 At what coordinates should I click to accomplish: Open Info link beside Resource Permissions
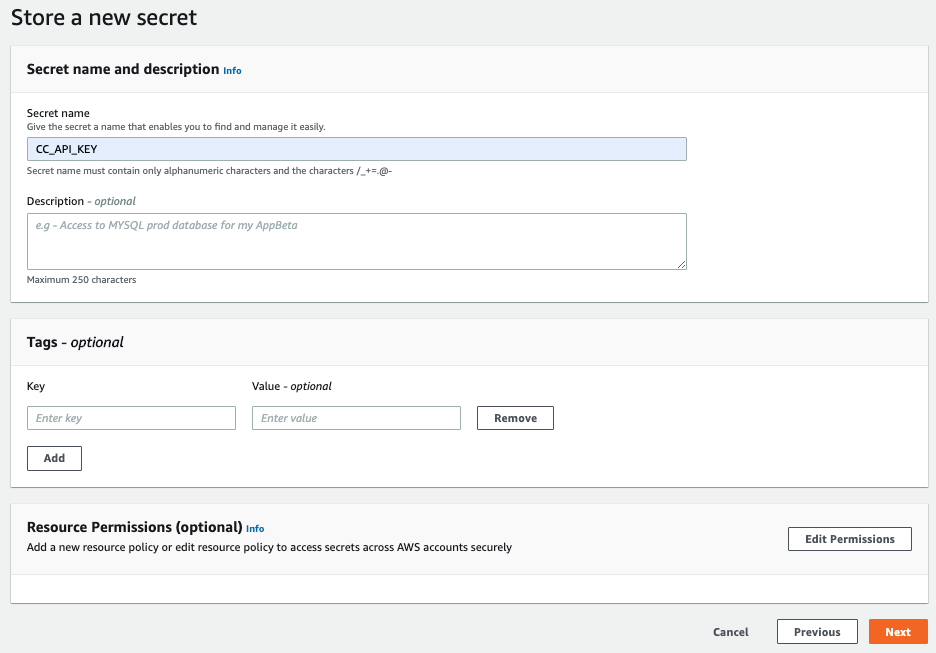255,529
